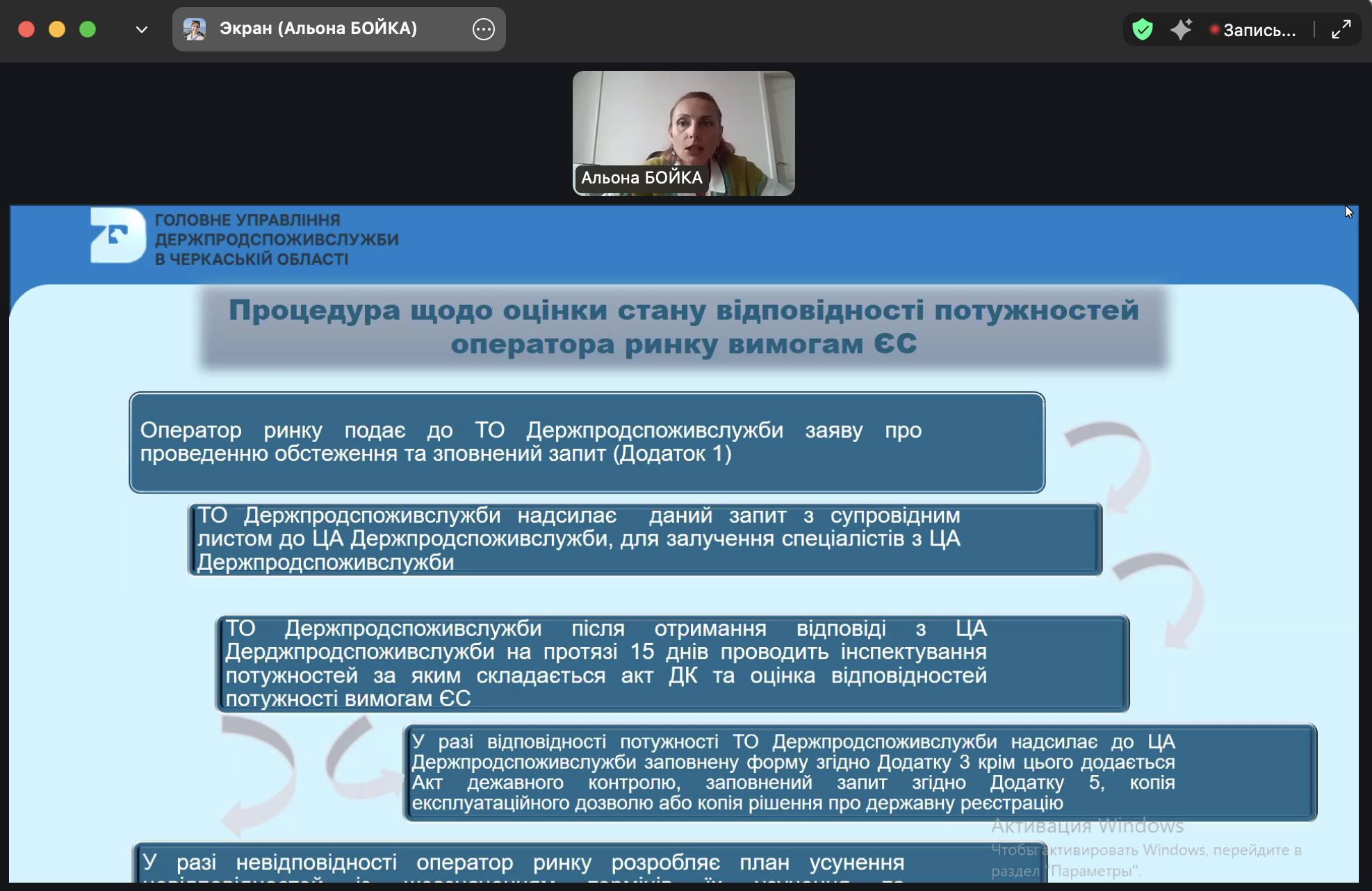The height and width of the screenshot is (891, 1372).
Task: Expand the chevron dropdown near window controls
Action: pos(142,30)
